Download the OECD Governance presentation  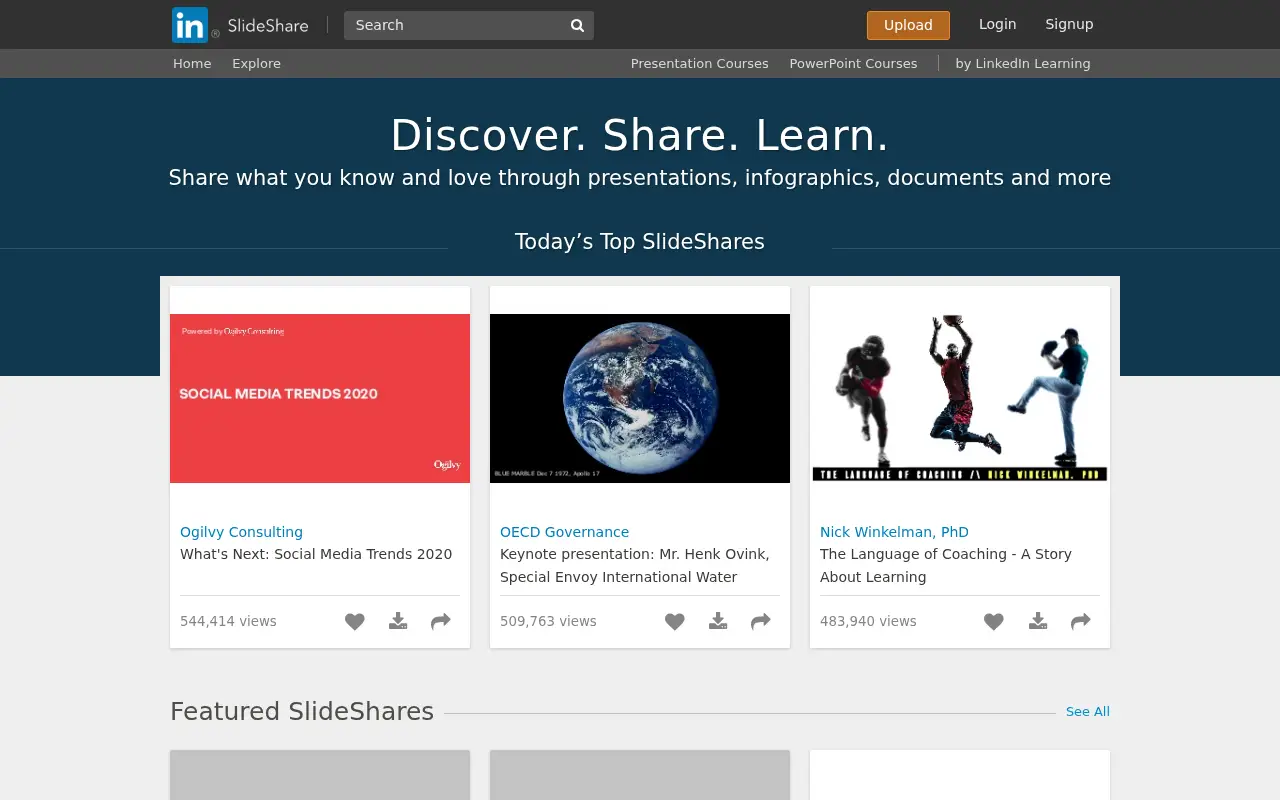[x=718, y=621]
